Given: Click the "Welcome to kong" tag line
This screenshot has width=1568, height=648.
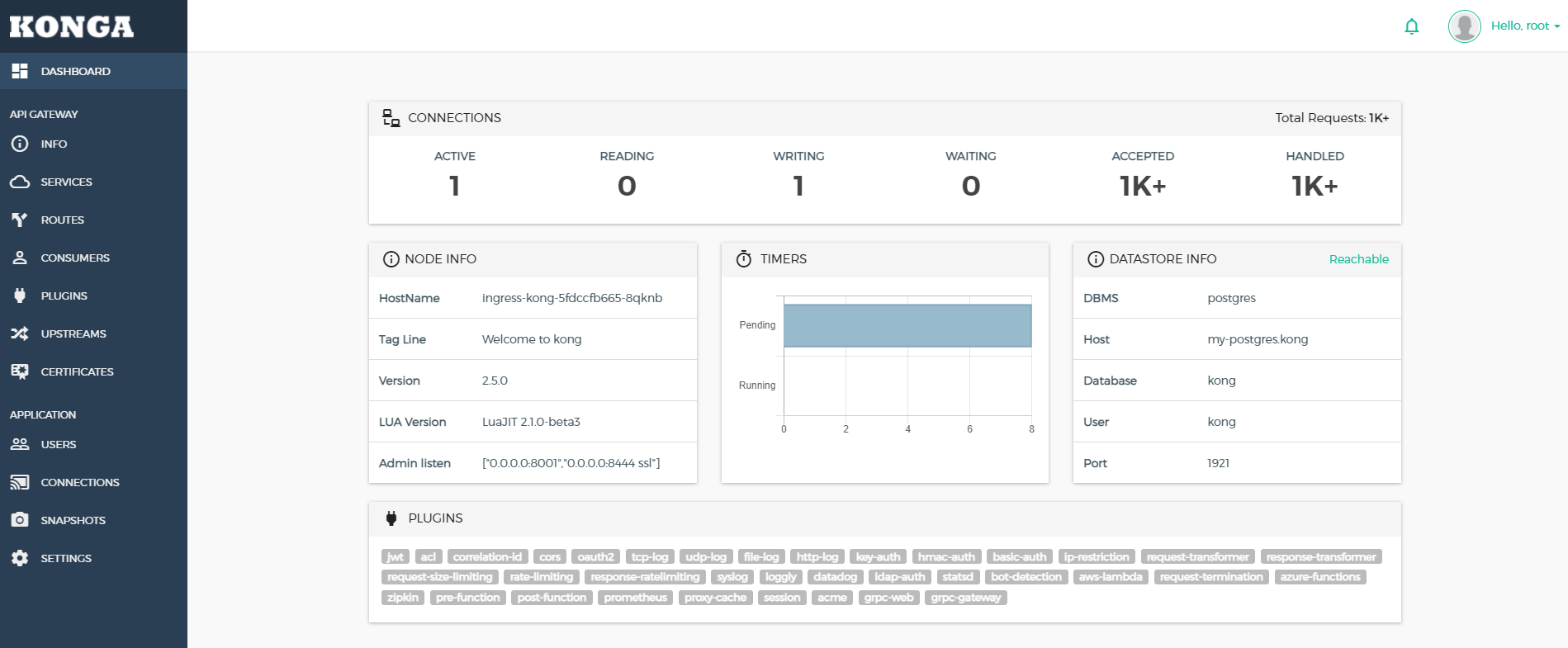Looking at the screenshot, I should [532, 339].
